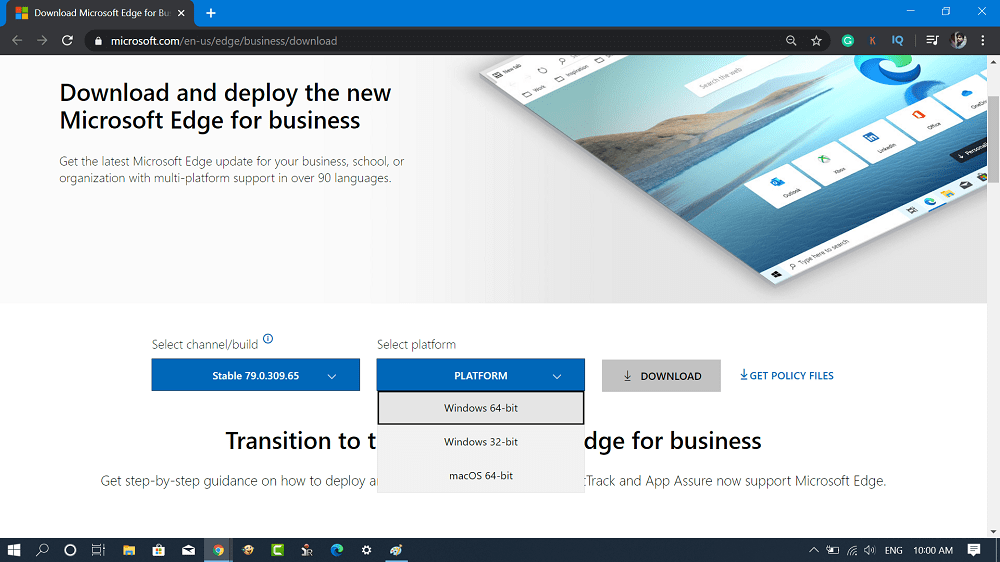Open the Action Center notification icon
The height and width of the screenshot is (562, 1000).
click(974, 550)
